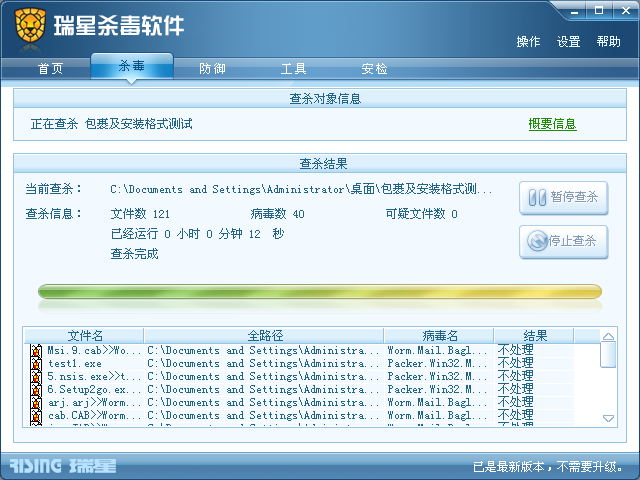Click the 概要信息 link
This screenshot has height=480, width=640.
click(552, 124)
